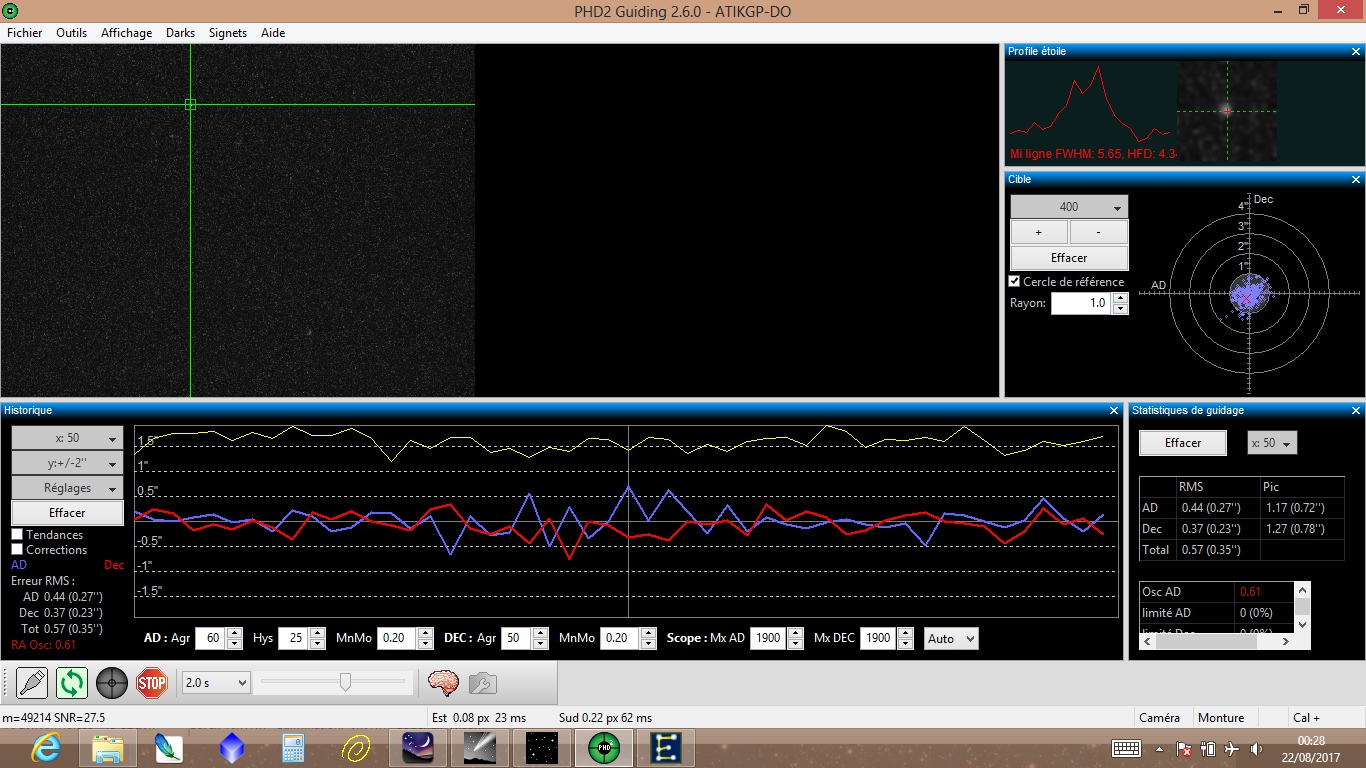The height and width of the screenshot is (768, 1366).
Task: Open the Fichier menu
Action: point(25,33)
